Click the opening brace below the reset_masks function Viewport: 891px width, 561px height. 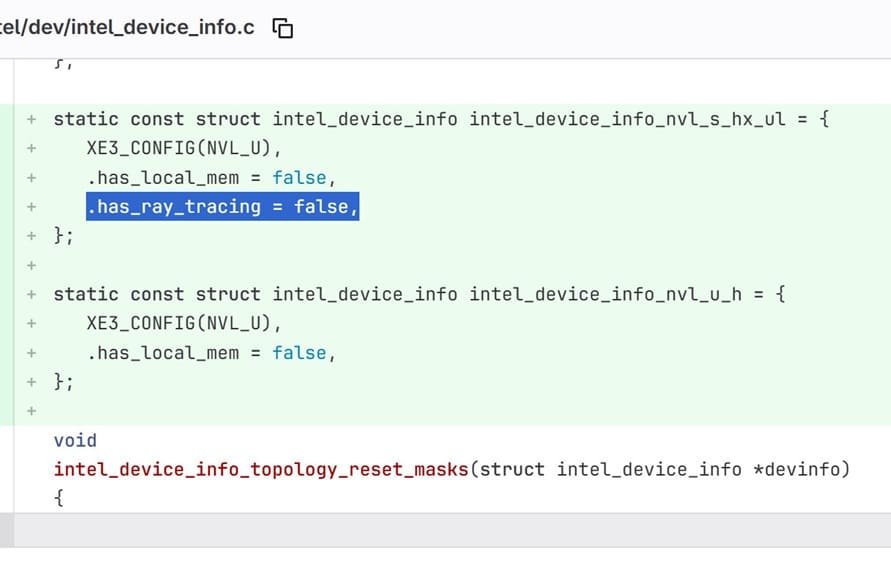pos(59,497)
